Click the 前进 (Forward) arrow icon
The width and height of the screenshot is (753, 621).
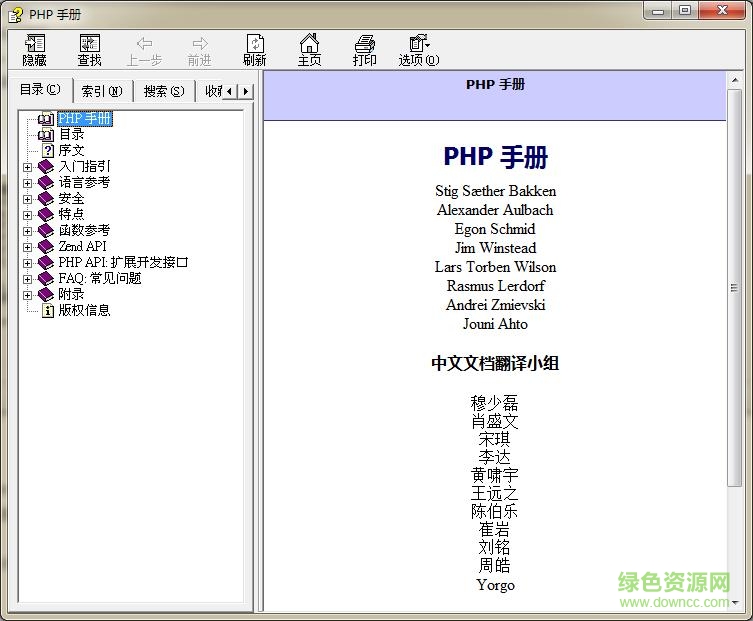tap(200, 44)
